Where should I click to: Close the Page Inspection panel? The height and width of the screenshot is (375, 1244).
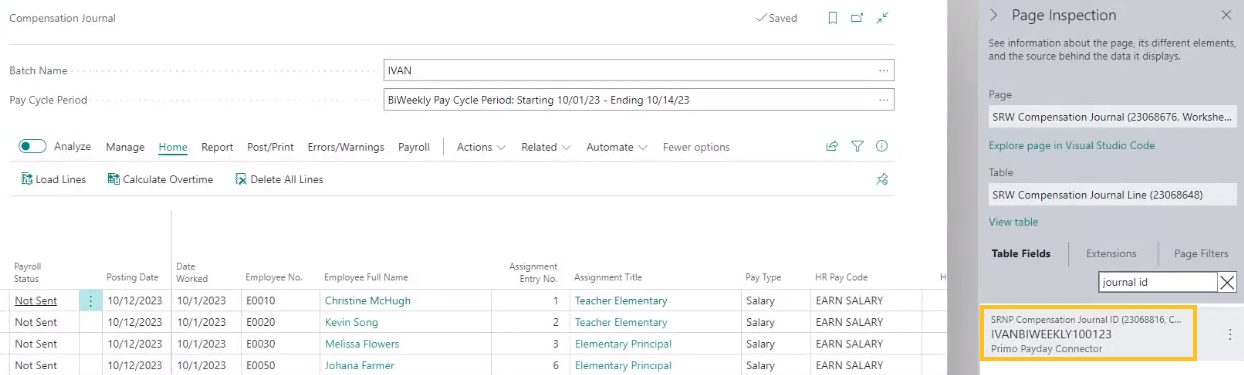pyautogui.click(x=1227, y=15)
